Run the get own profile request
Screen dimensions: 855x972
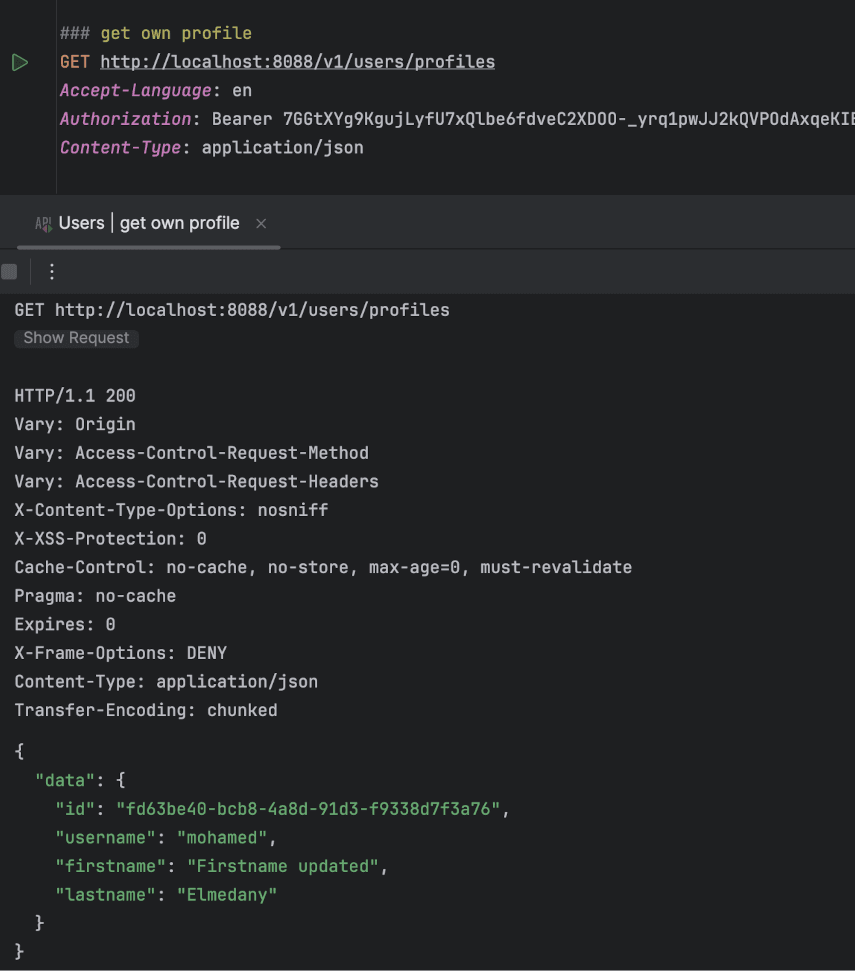pos(20,63)
